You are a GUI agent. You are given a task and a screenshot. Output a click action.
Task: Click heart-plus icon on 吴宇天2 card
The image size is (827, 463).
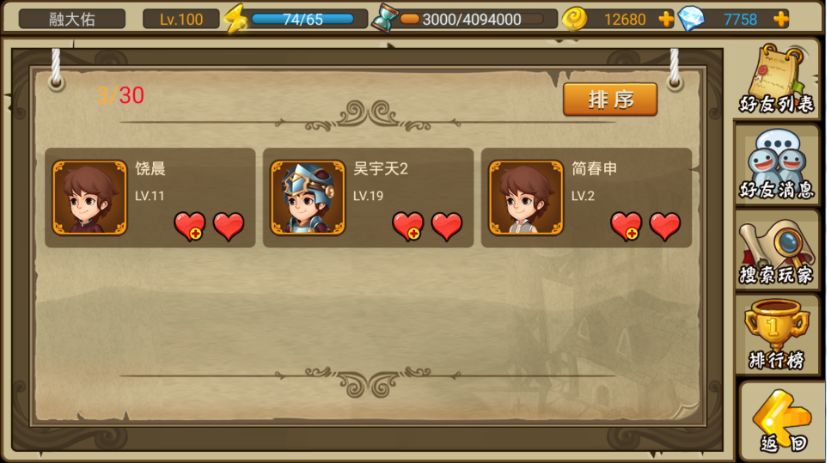(408, 226)
